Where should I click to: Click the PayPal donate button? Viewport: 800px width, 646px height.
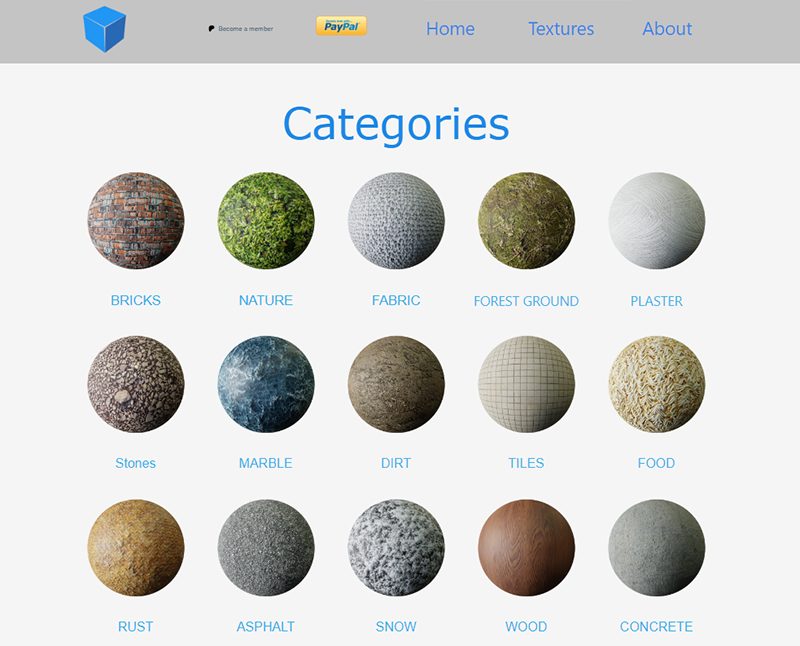pos(341,26)
